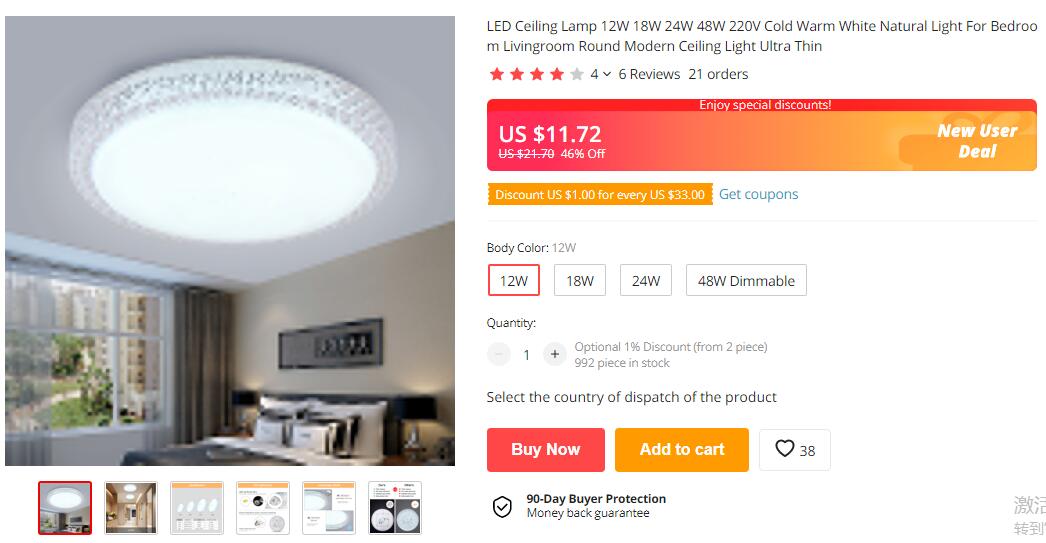Select the 24W option
Image resolution: width=1046 pixels, height=543 pixels.
(646, 280)
